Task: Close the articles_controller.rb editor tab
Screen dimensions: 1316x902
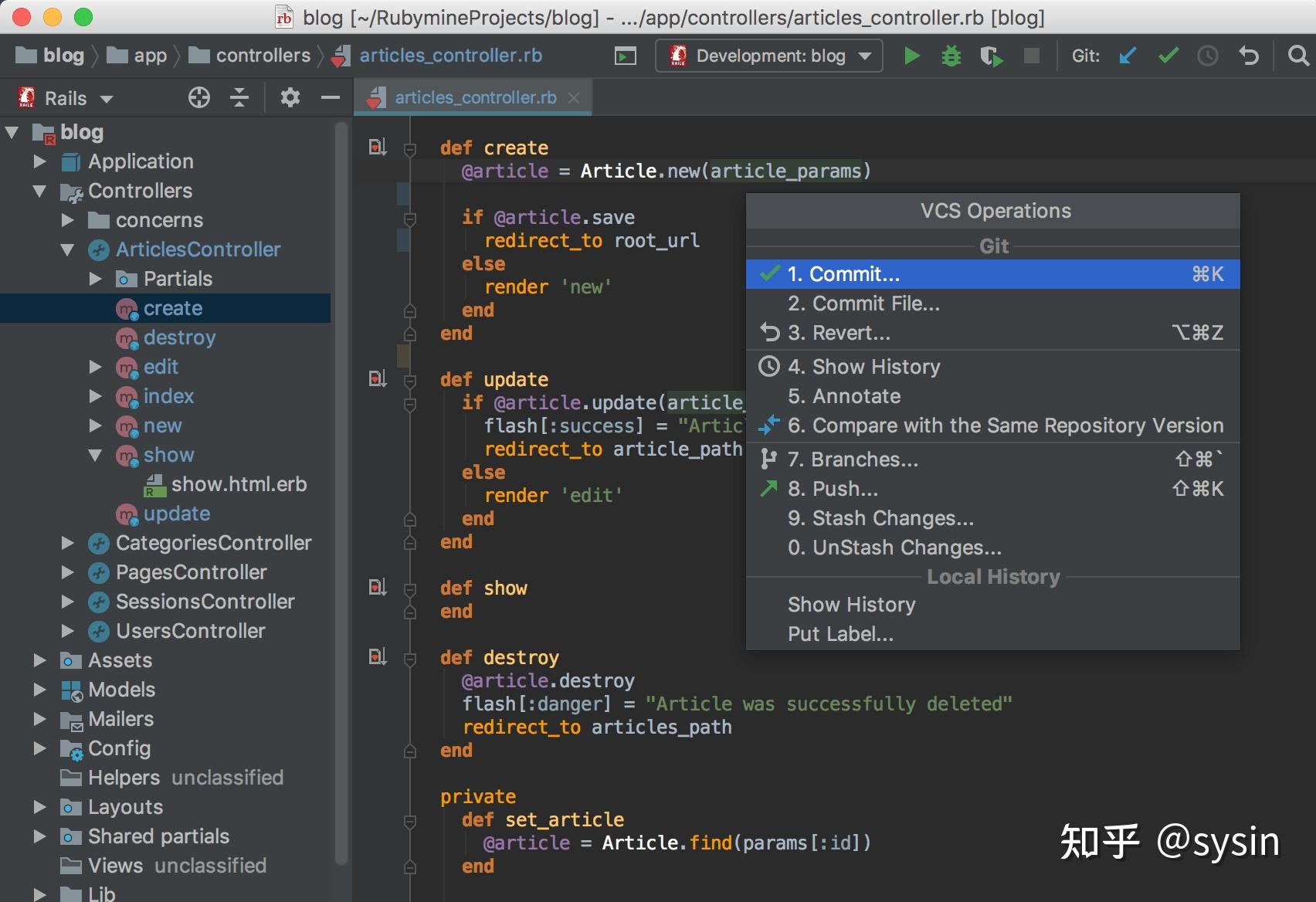Action: [x=574, y=98]
